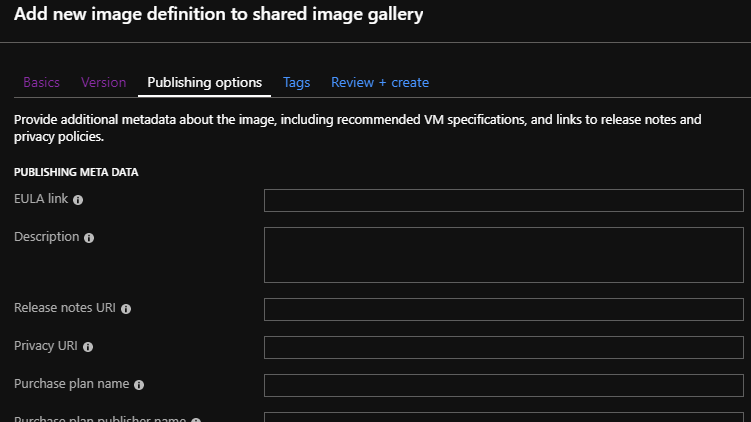Click the Purchase plan publisher name info icon

(196, 420)
